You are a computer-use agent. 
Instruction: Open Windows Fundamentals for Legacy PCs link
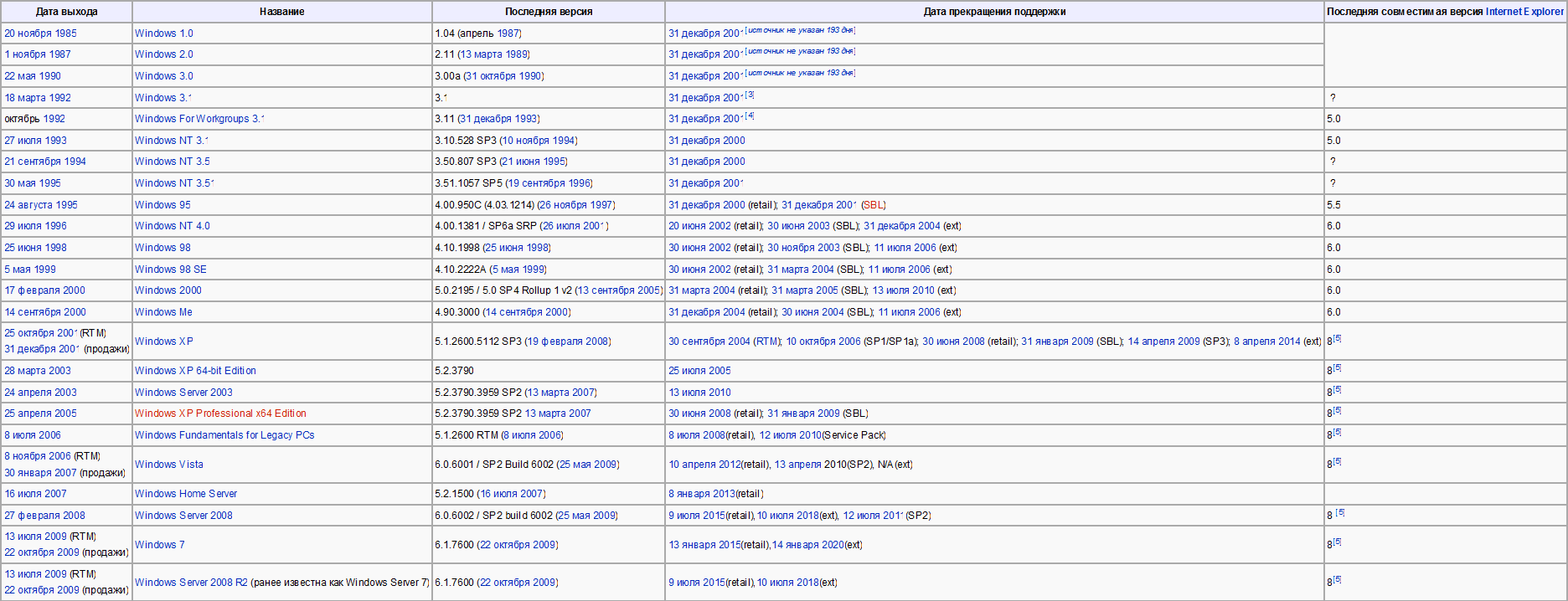224,435
